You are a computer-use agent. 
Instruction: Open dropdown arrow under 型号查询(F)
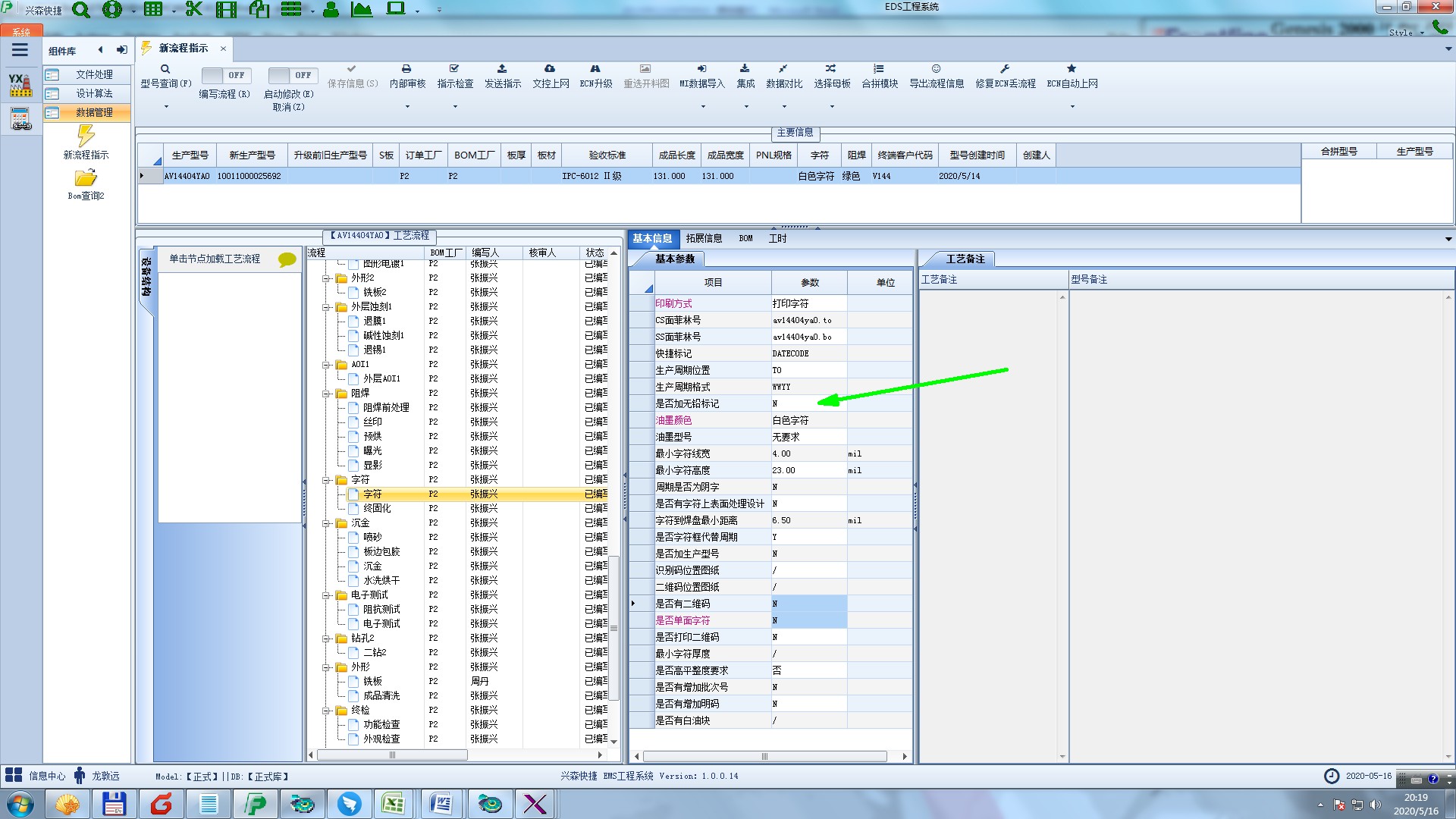click(166, 106)
